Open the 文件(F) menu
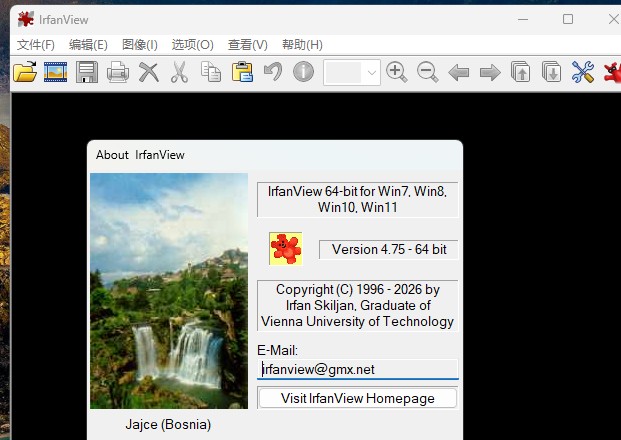The image size is (621, 440). click(36, 45)
